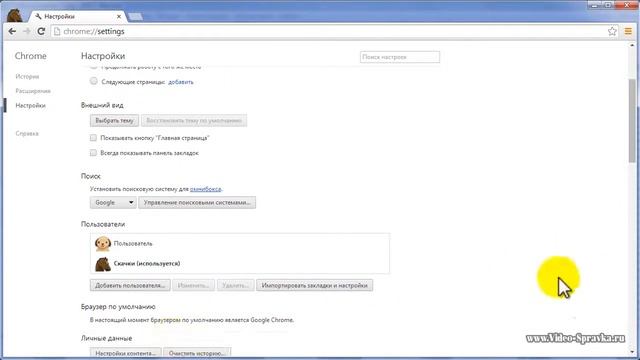Image resolution: width=640 pixels, height=360 pixels.
Task: Click the Внешний вид section heading
Action: click(x=102, y=105)
